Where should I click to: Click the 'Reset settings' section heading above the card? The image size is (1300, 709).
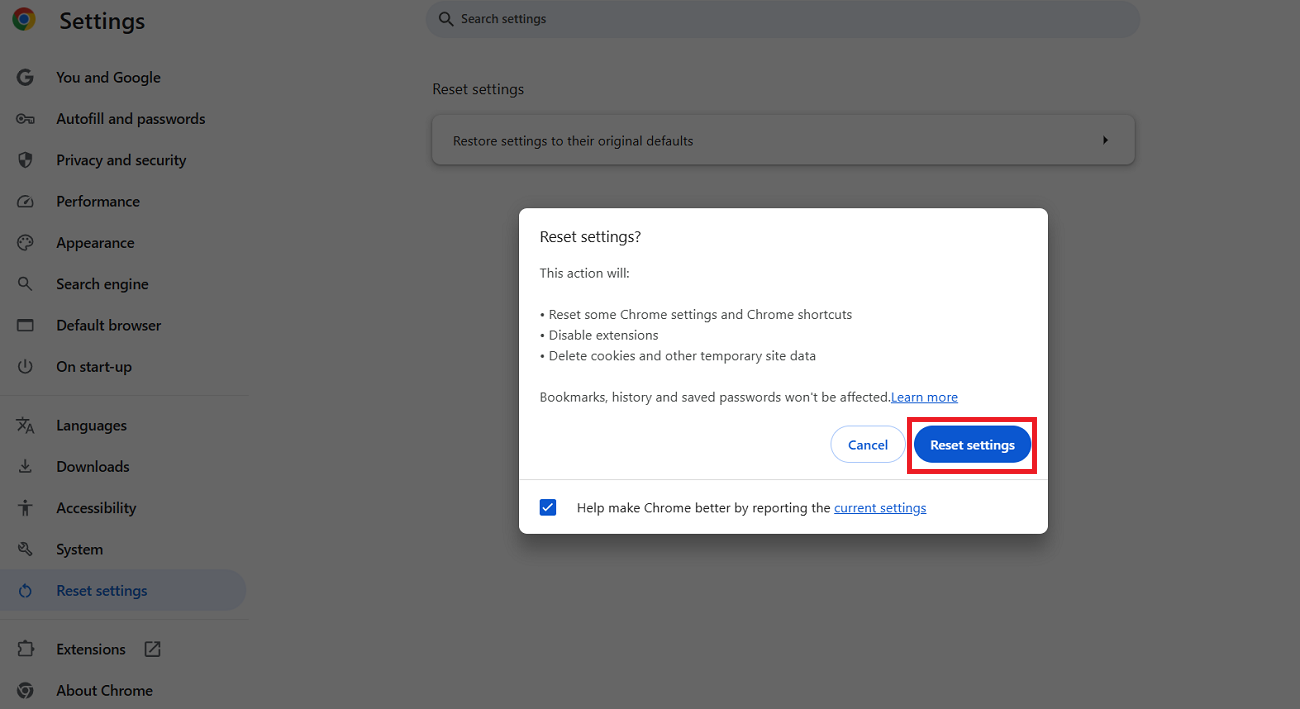coord(478,89)
